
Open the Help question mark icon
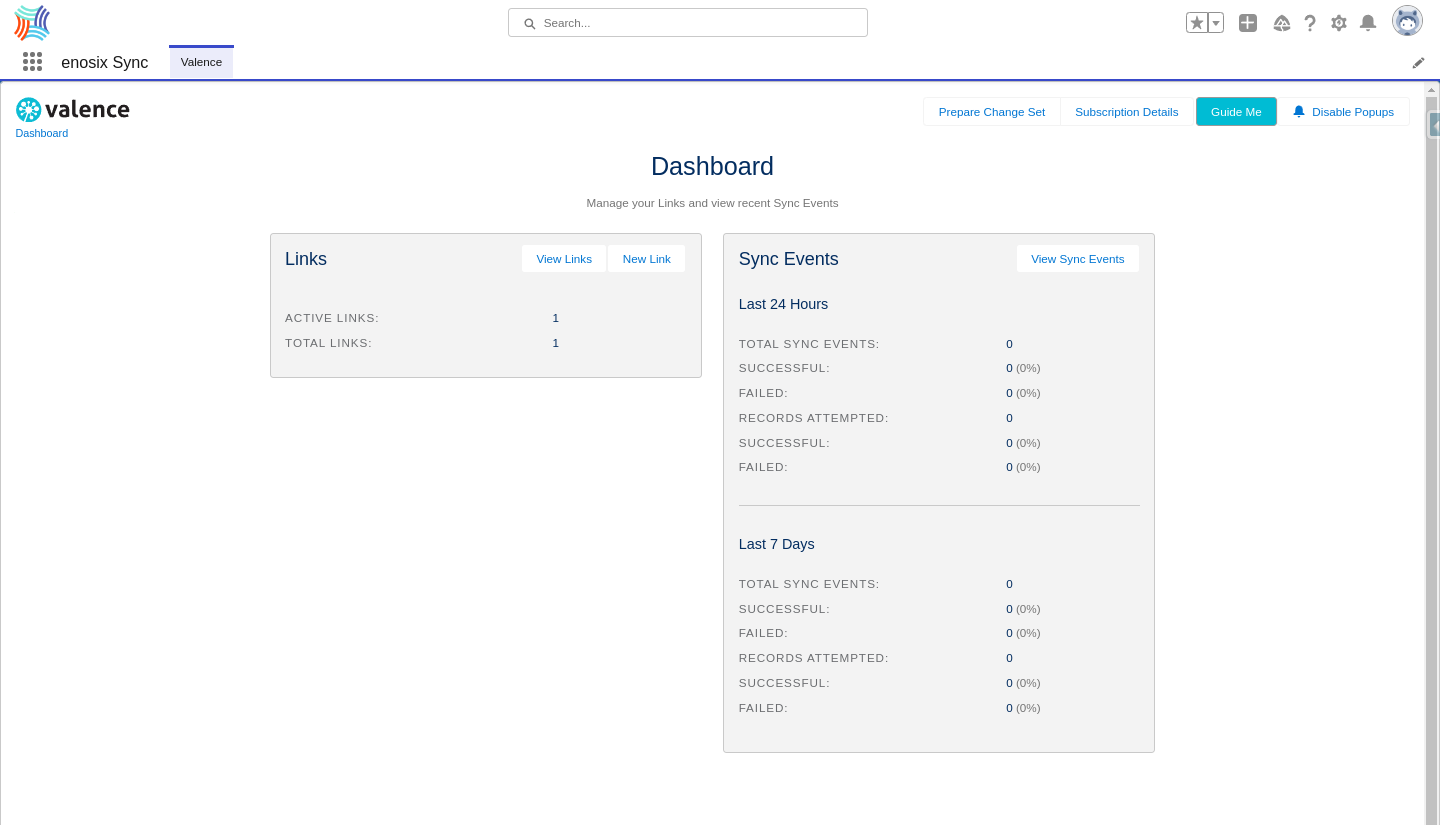[x=1310, y=22]
